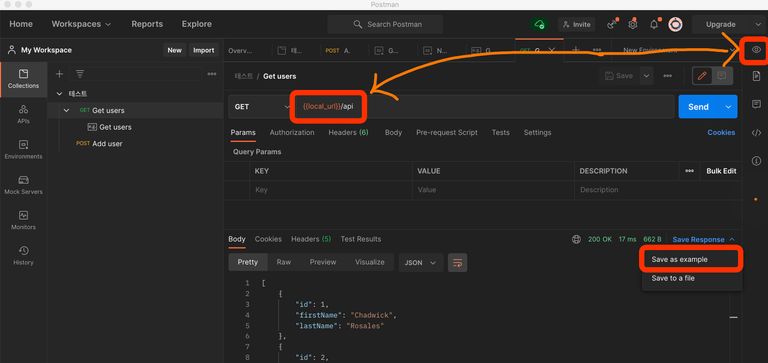Collapse the GET Get users request chevron

[x=67, y=110]
